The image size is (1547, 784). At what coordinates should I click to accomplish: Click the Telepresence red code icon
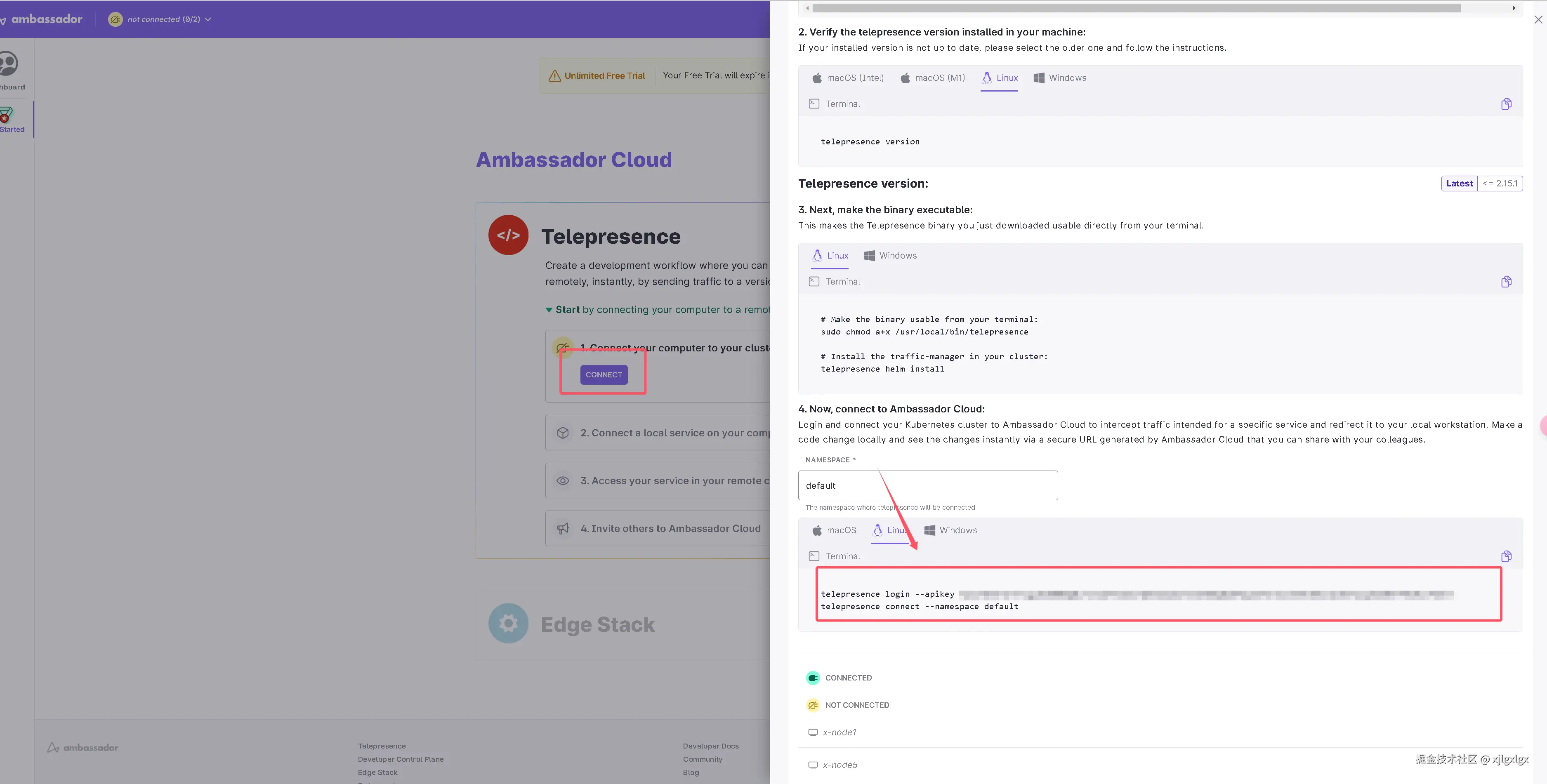[x=508, y=235]
